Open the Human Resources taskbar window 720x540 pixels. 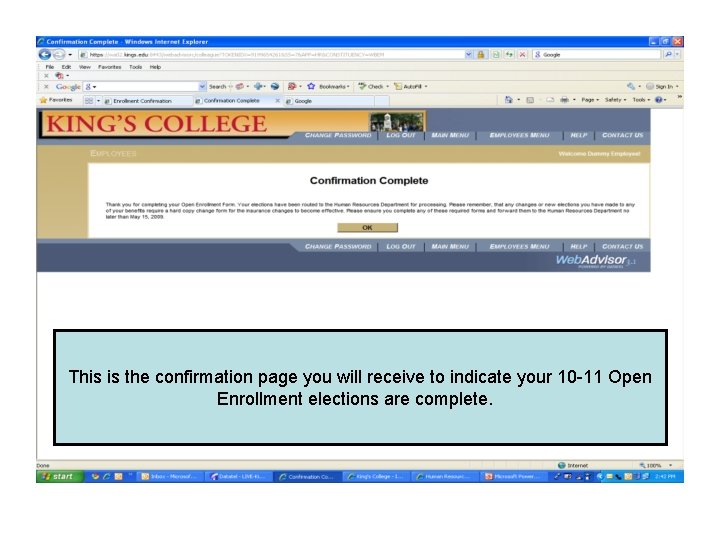pyautogui.click(x=445, y=477)
